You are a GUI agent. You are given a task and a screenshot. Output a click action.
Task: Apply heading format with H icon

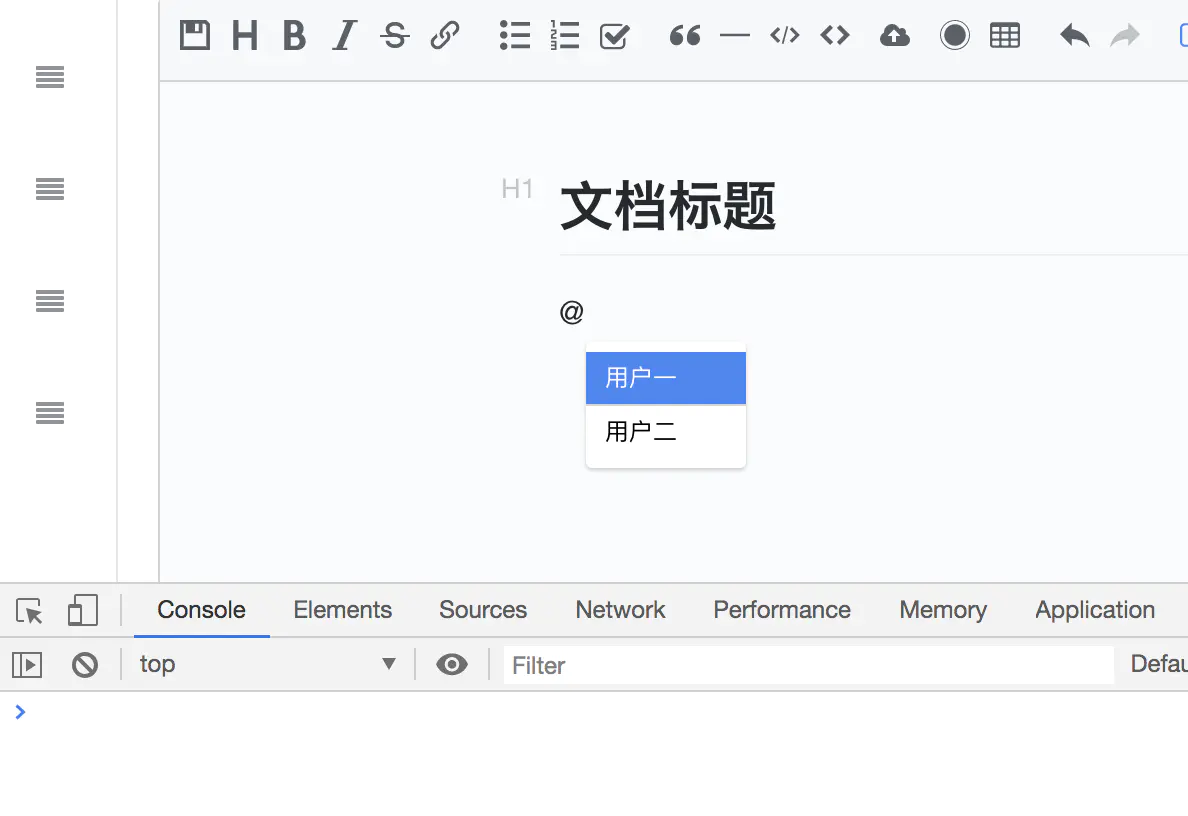245,36
